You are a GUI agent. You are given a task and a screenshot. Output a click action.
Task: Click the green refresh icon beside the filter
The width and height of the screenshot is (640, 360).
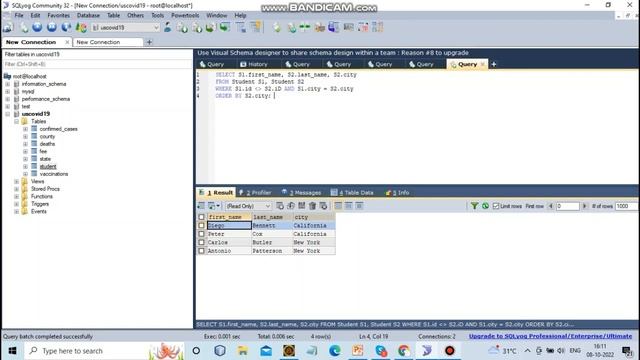coord(485,206)
